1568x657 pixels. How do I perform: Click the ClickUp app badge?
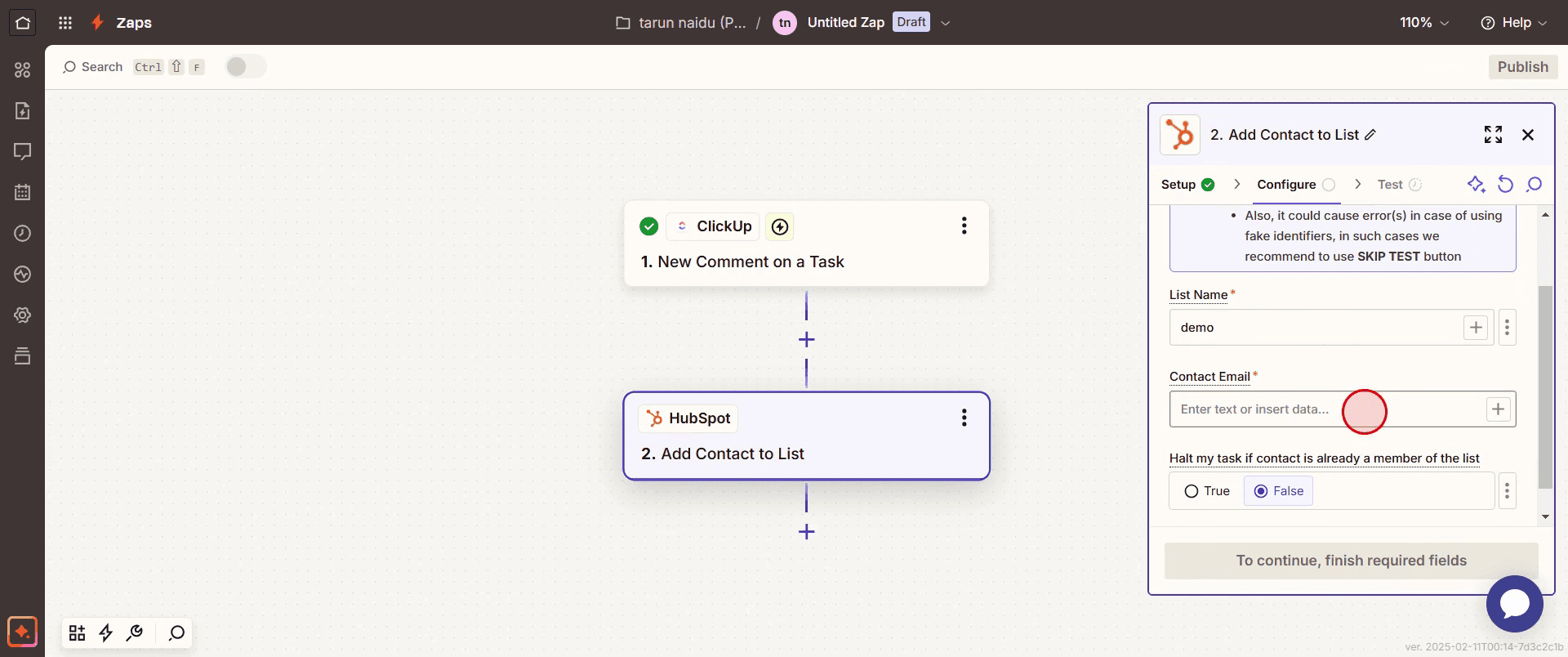coord(714,226)
